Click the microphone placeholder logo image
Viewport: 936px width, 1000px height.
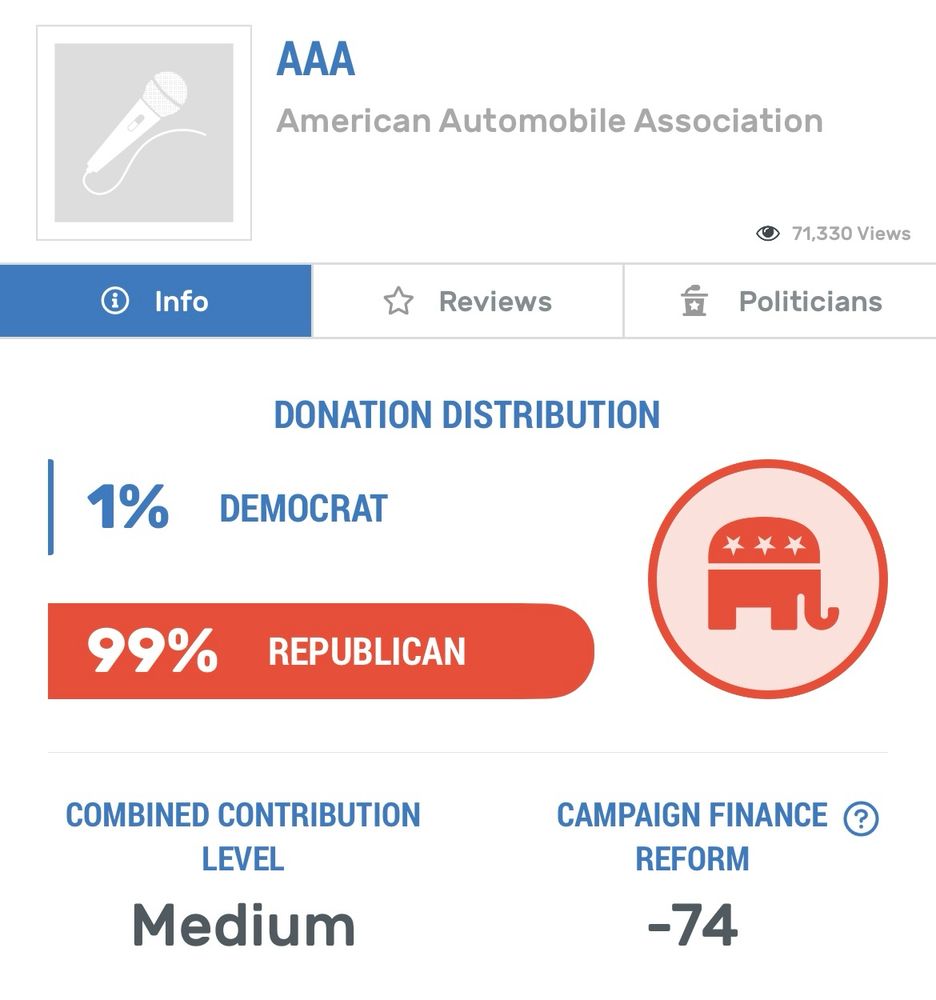click(144, 133)
